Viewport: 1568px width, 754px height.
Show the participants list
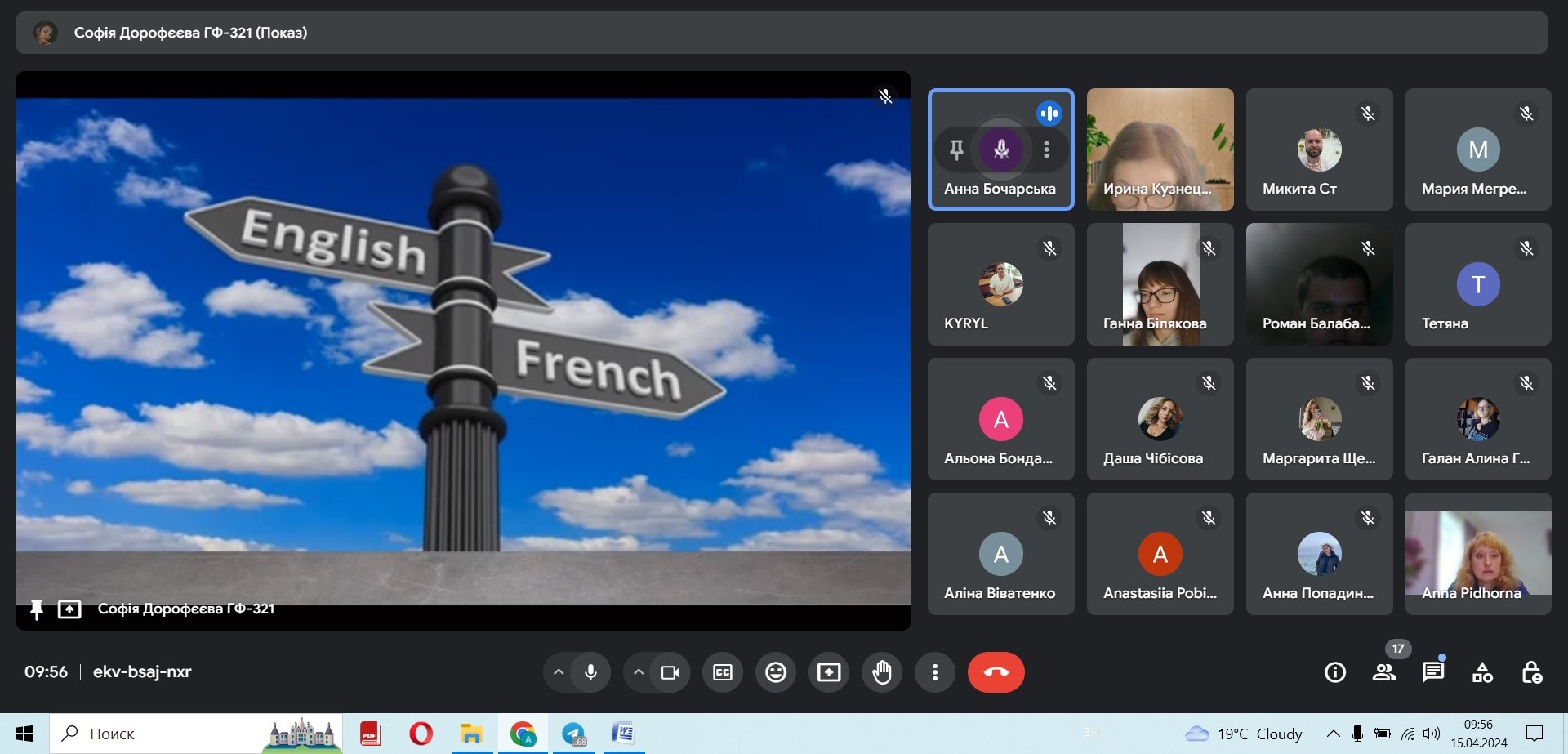[x=1384, y=672]
